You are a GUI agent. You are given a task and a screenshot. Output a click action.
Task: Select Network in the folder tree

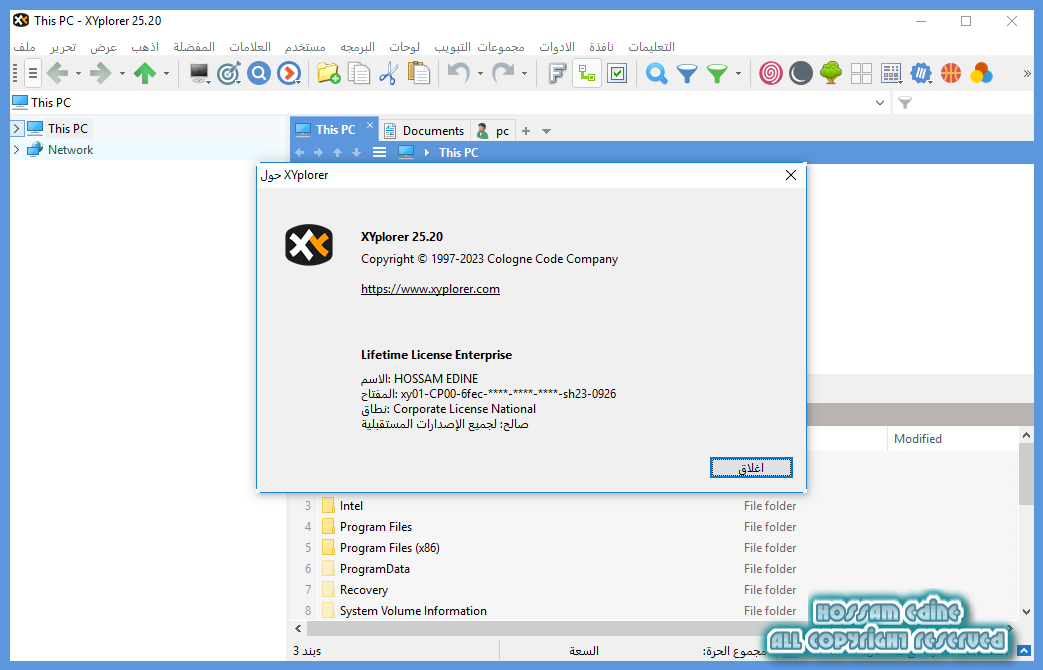click(71, 150)
